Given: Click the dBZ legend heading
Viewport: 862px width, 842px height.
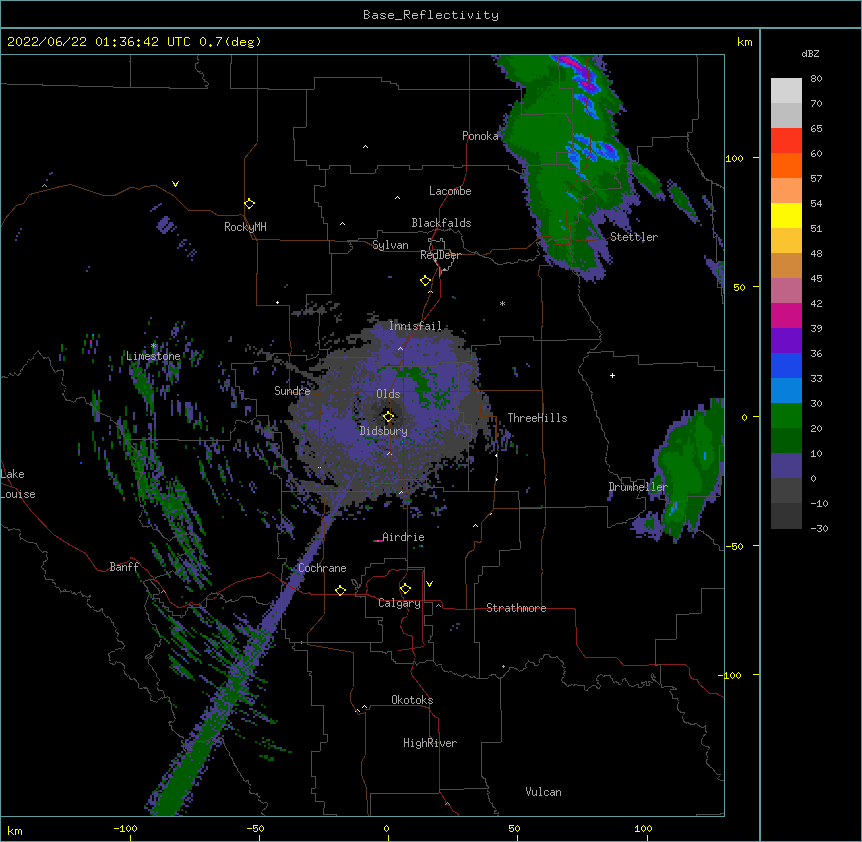Looking at the screenshot, I should click(810, 54).
